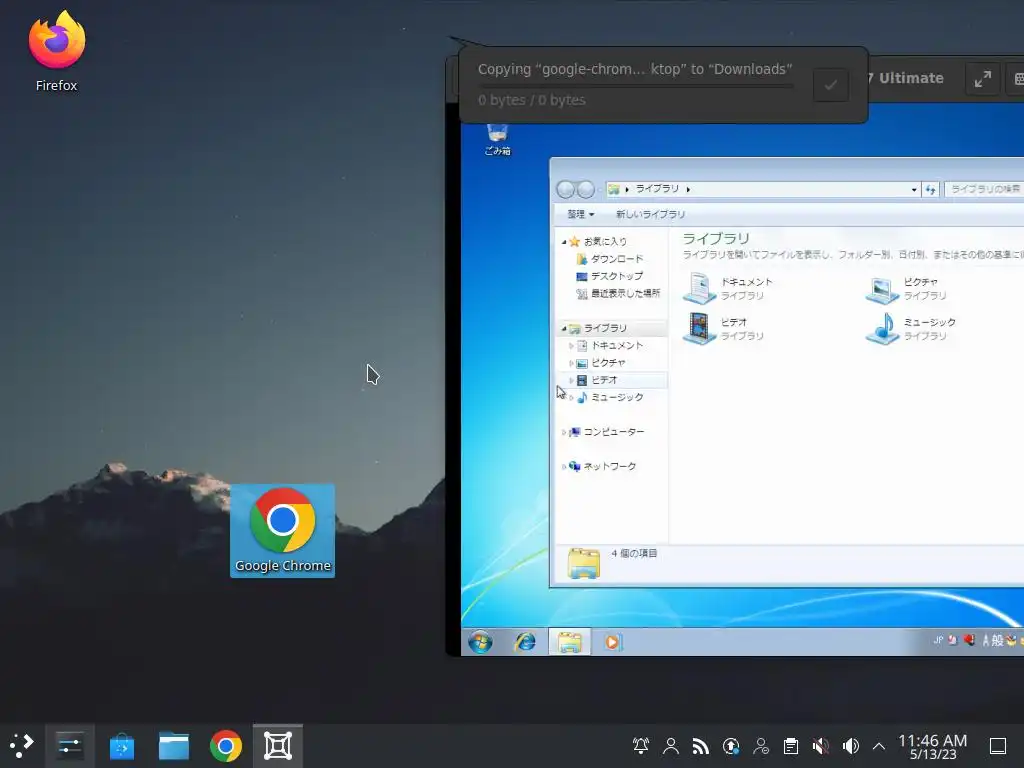
Task: Launch Google Chrome from the taskbar
Action: click(226, 746)
